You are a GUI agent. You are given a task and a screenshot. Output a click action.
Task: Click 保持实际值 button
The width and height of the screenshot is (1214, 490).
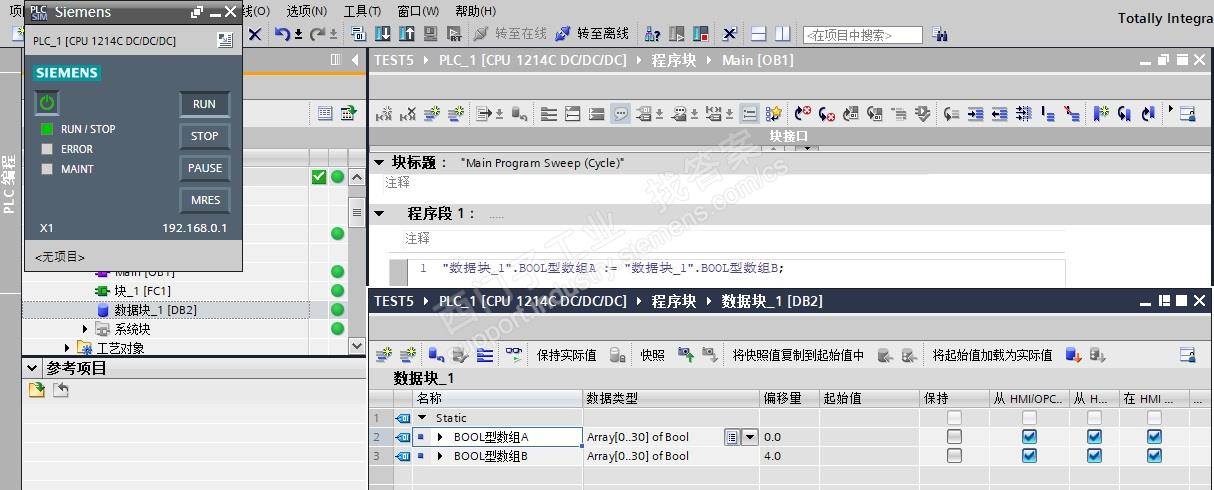(x=566, y=355)
